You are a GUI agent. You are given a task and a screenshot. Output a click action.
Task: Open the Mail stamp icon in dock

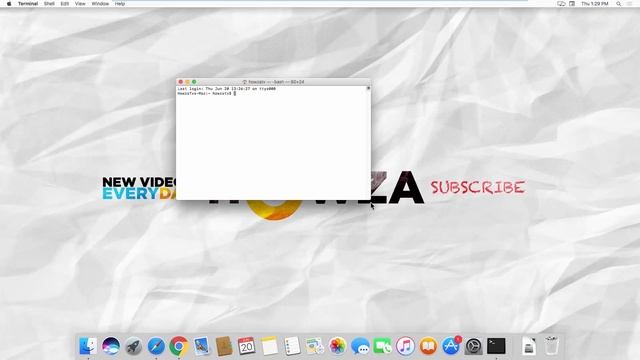point(201,346)
